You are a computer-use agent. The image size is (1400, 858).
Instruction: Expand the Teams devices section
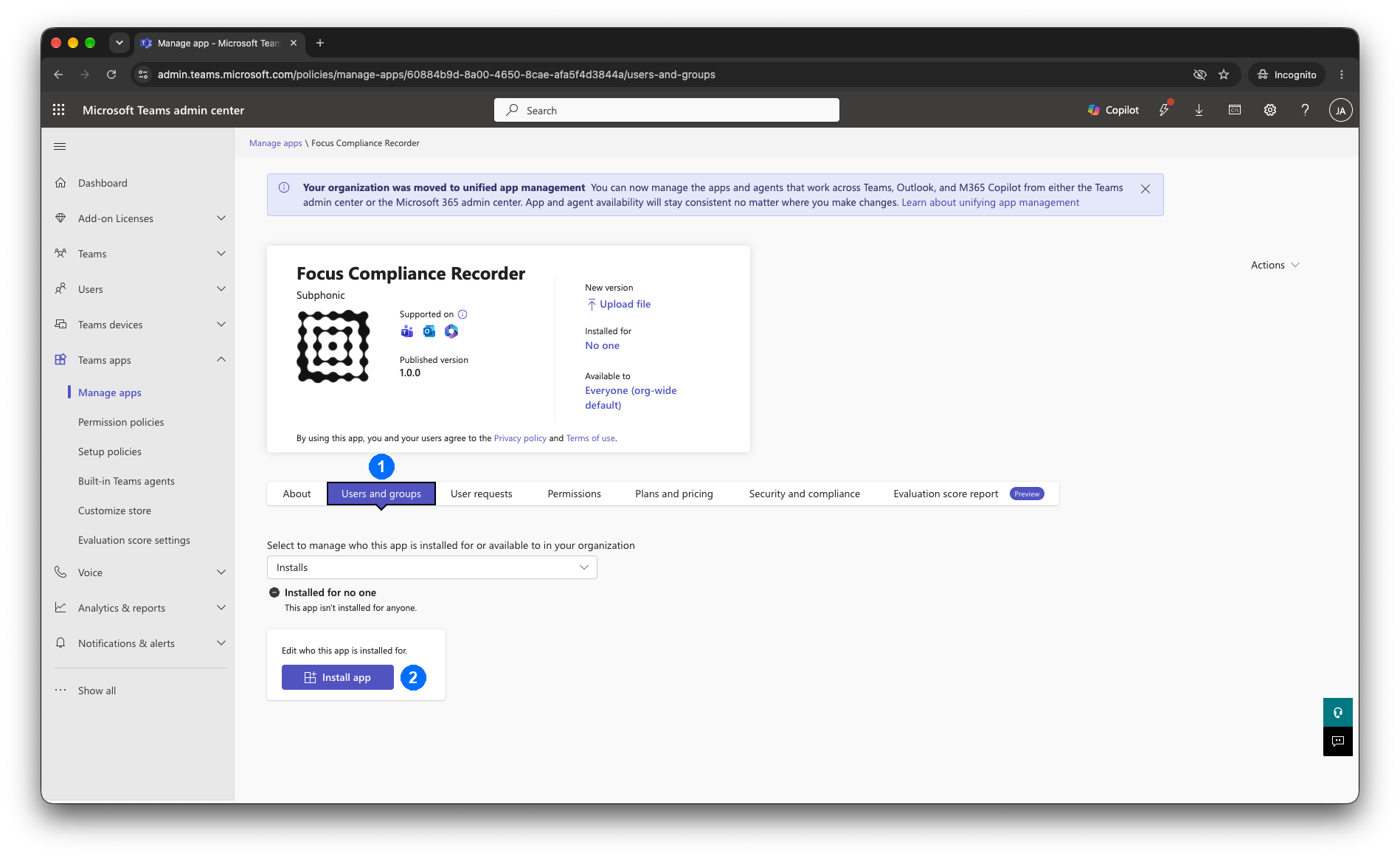pos(139,325)
